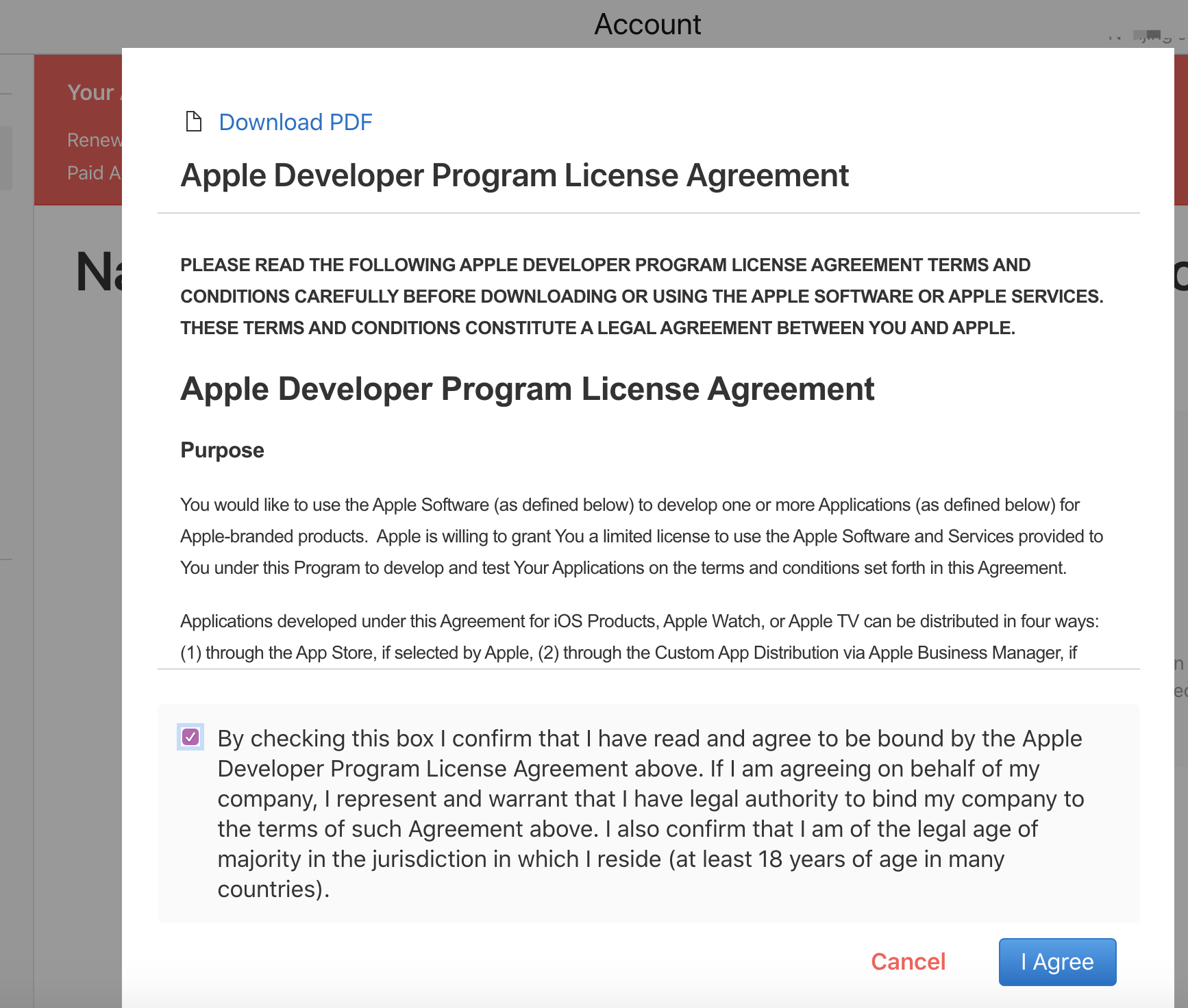The image size is (1188, 1008).
Task: Click the second license agreement subheading
Action: (x=527, y=389)
